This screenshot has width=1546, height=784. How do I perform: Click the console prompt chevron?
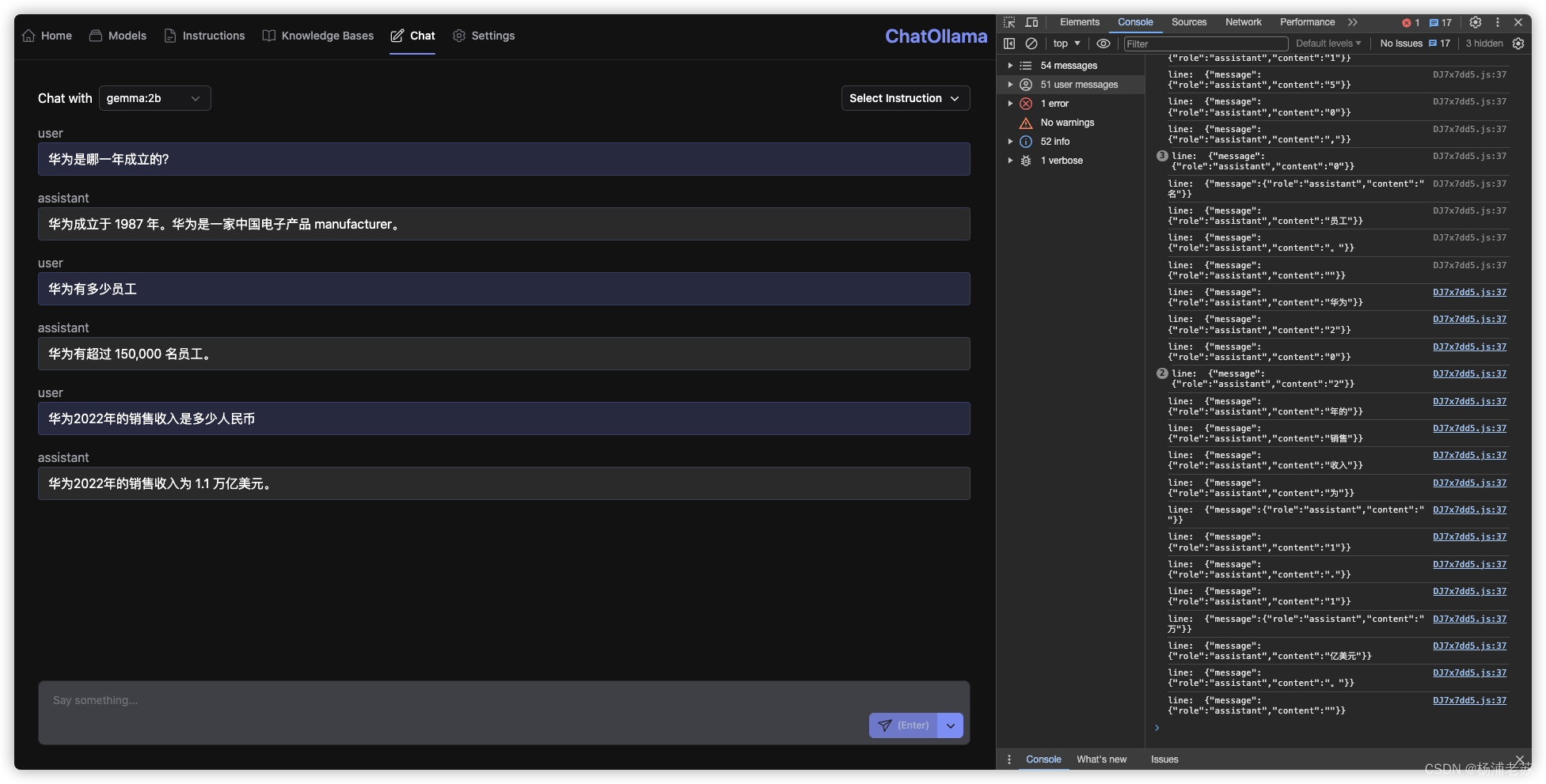1157,728
